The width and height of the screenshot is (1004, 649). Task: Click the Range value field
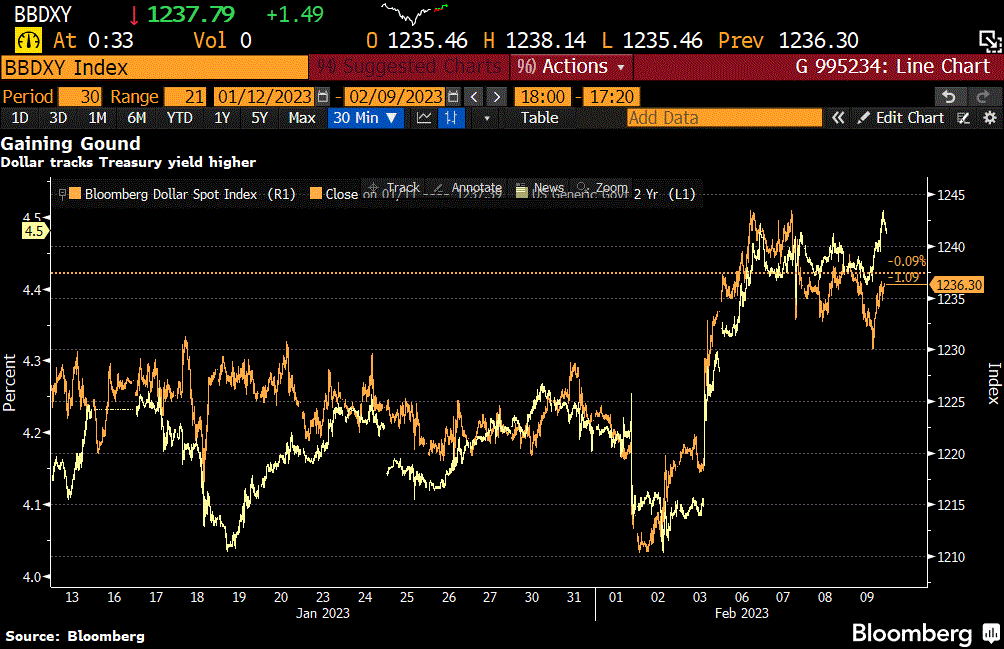[185, 97]
